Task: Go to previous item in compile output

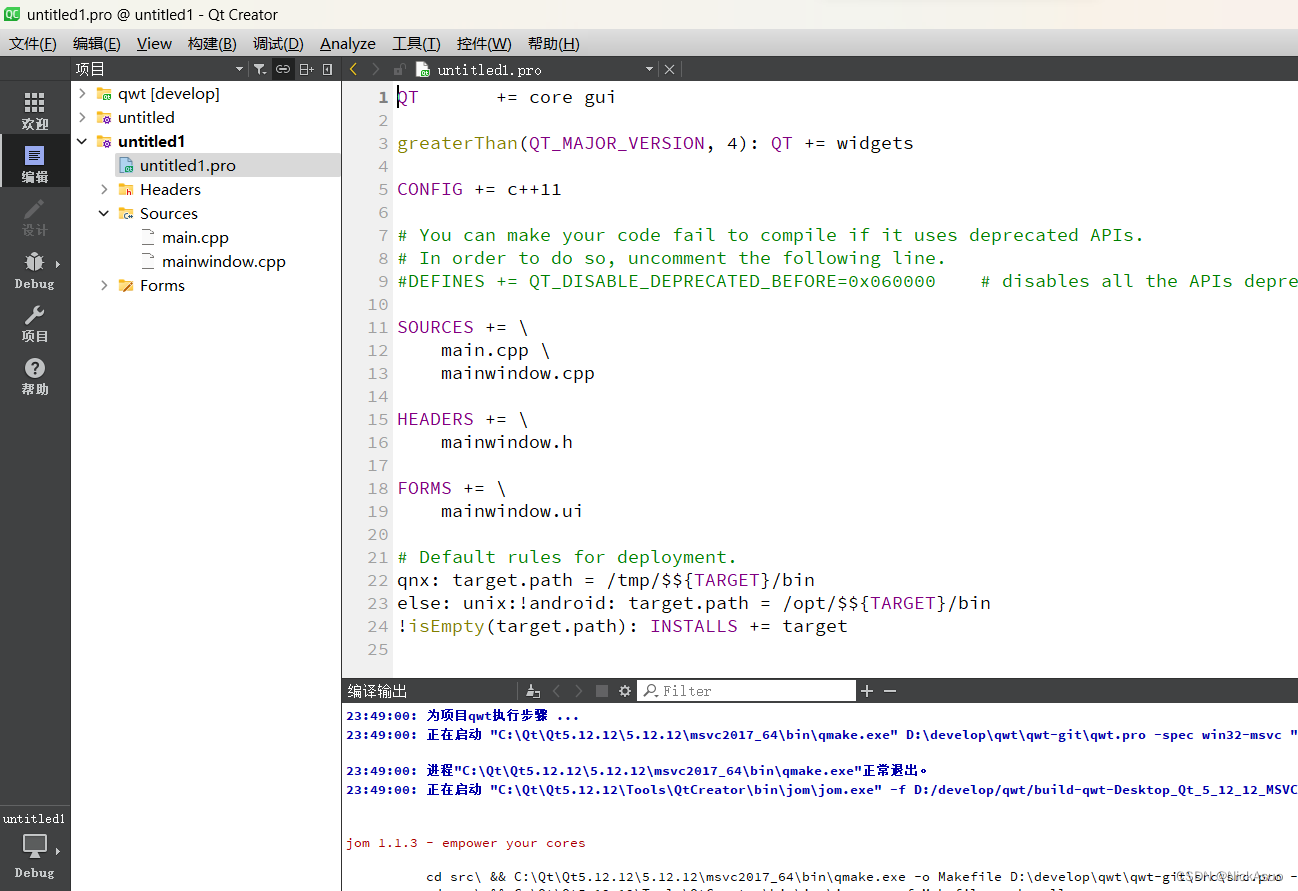Action: (557, 691)
